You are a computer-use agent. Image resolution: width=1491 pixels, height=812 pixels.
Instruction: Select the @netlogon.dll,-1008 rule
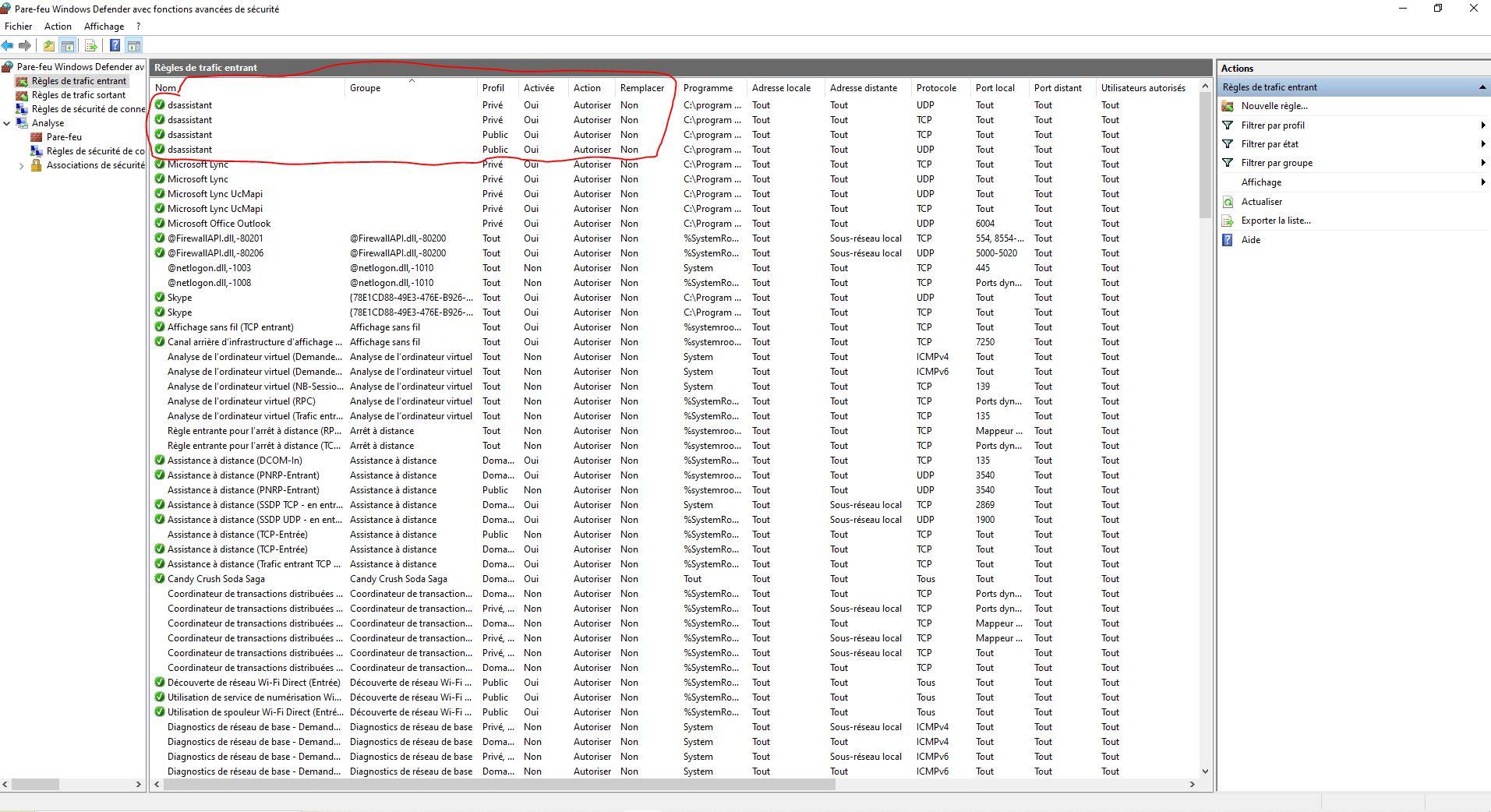[x=209, y=283]
